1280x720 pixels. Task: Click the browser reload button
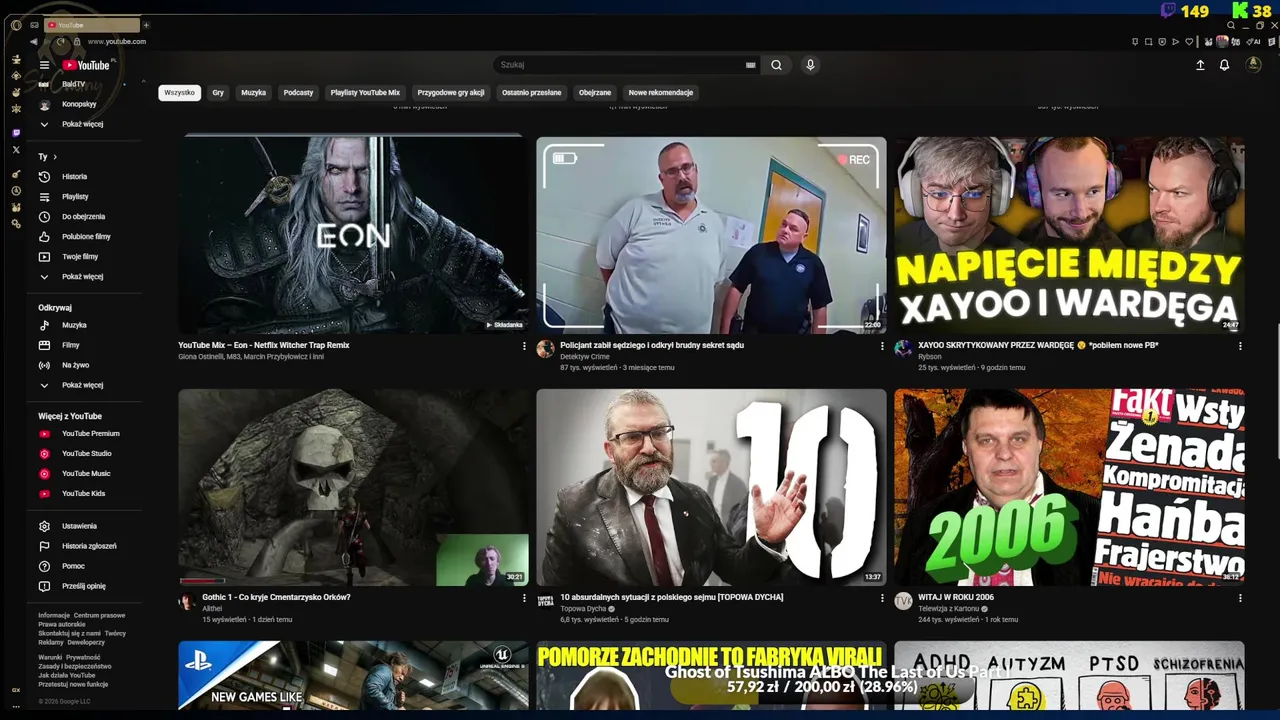click(x=61, y=42)
